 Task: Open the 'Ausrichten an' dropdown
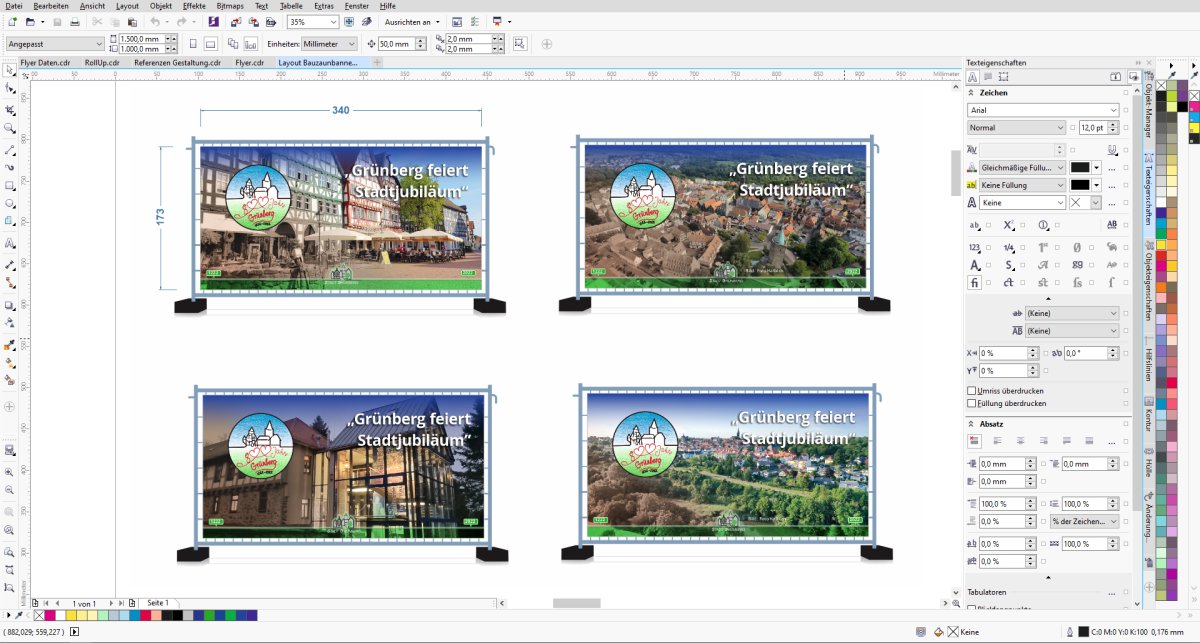tap(412, 21)
